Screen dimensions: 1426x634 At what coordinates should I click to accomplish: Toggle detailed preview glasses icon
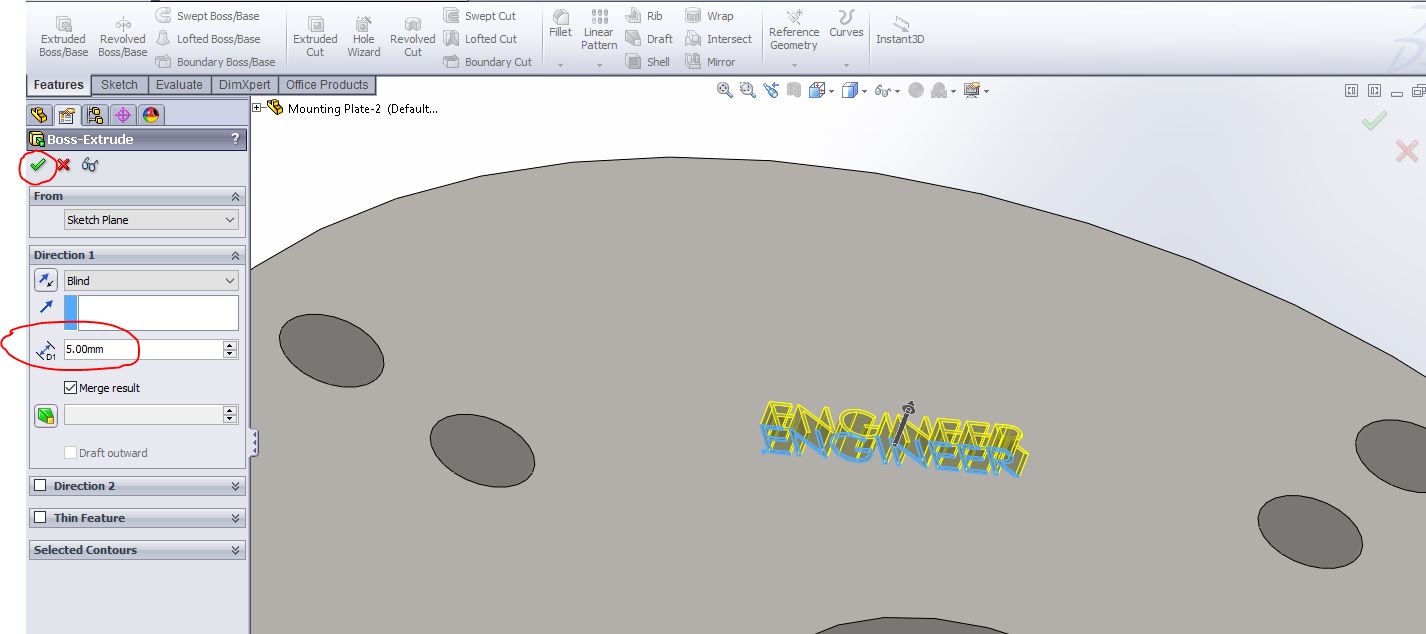coord(90,165)
